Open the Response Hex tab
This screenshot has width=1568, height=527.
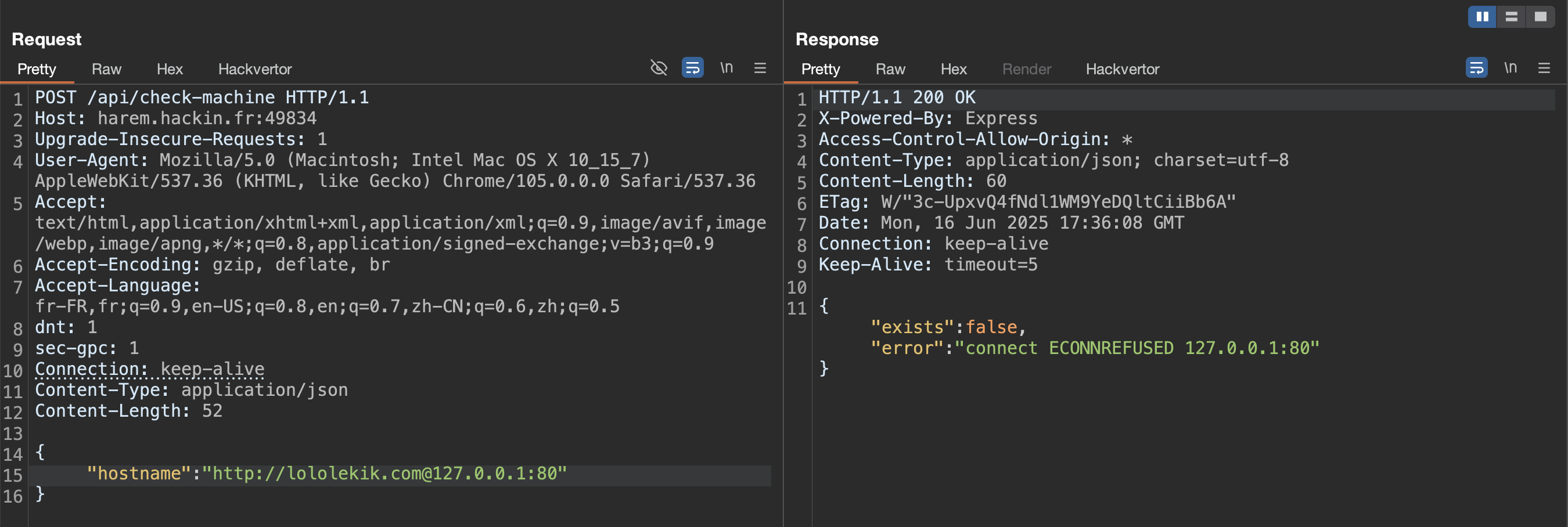point(953,70)
